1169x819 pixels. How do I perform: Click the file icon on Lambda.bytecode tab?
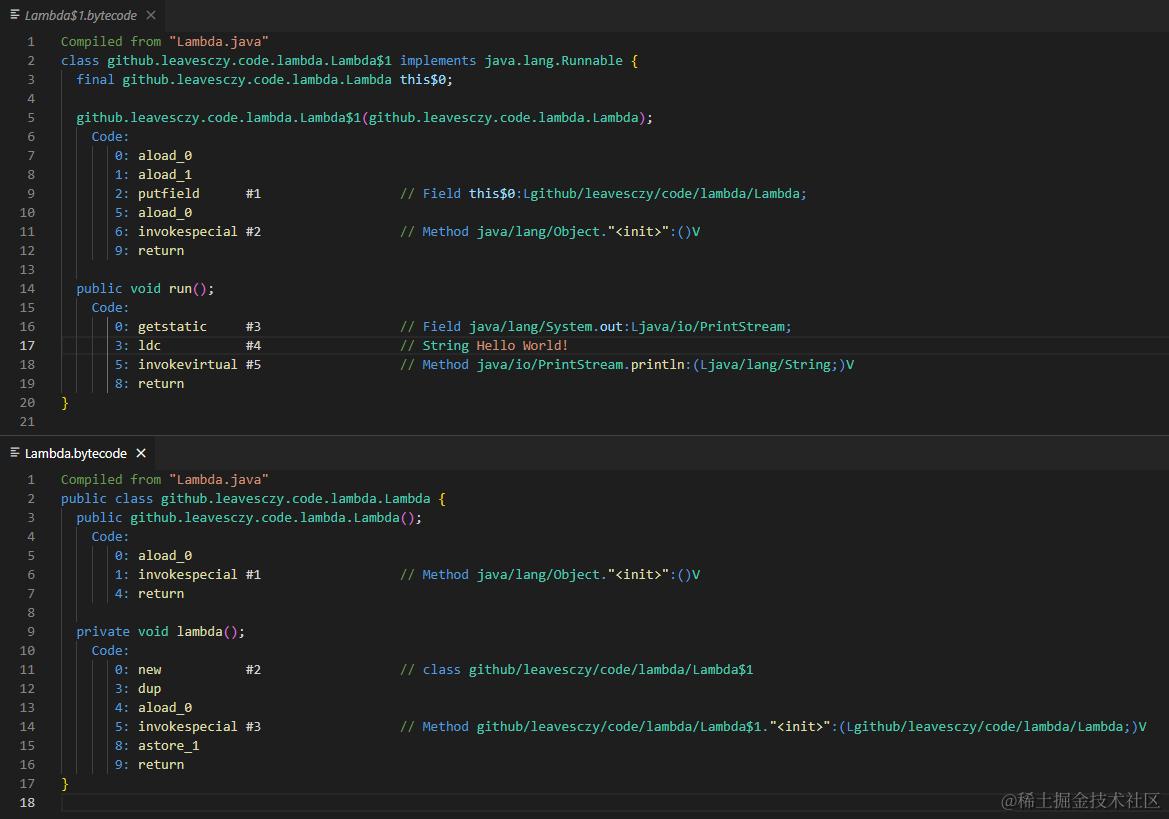[x=15, y=452]
